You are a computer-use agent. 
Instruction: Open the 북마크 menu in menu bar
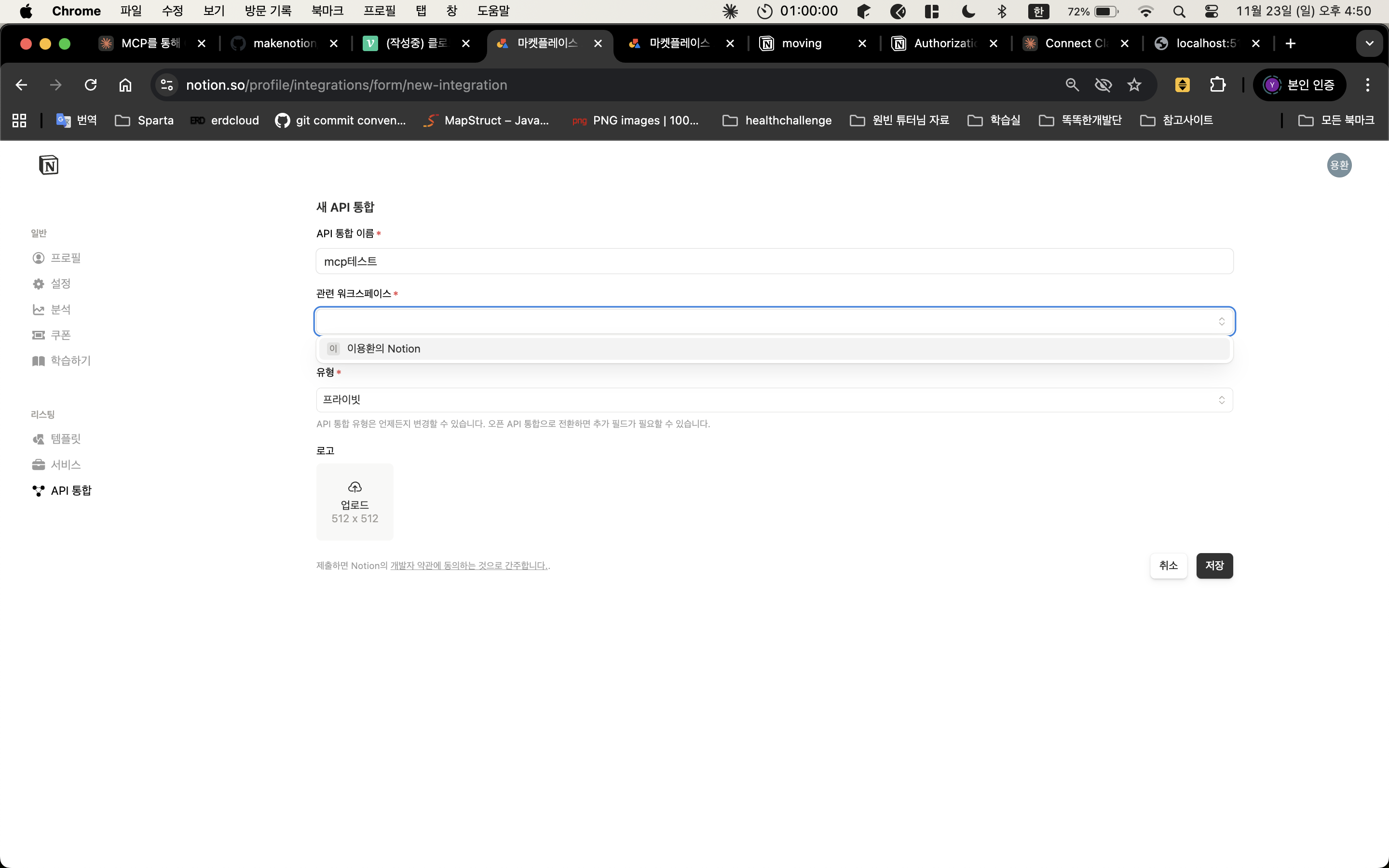[x=327, y=11]
